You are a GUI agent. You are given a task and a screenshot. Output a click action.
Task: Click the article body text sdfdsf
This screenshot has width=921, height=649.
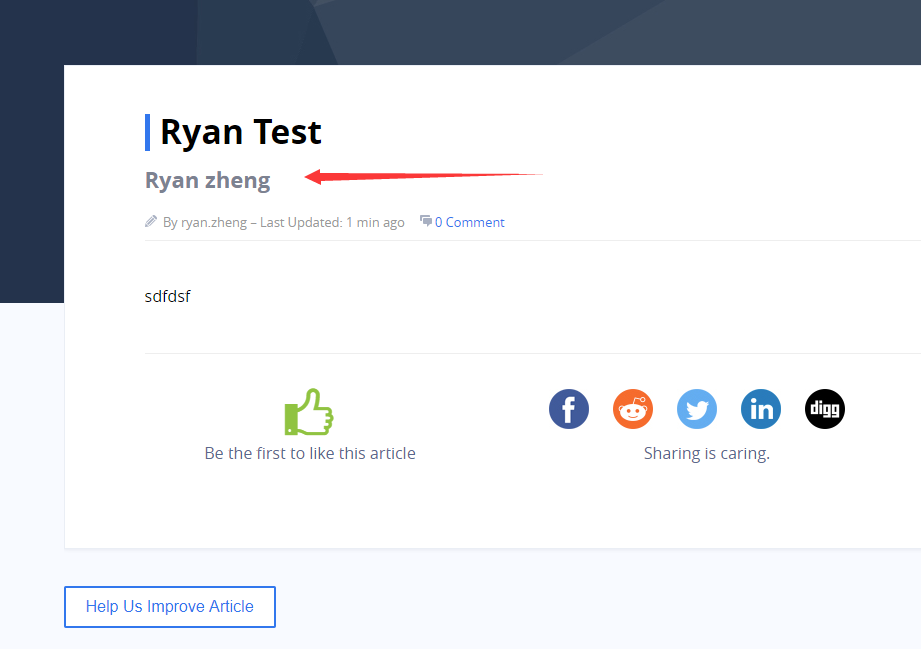tap(167, 296)
